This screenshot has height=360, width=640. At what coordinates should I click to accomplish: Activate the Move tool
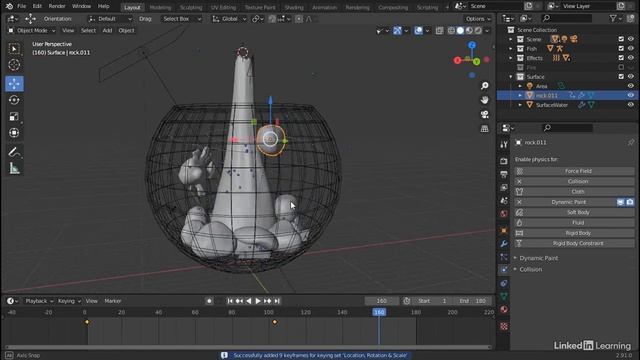(14, 84)
